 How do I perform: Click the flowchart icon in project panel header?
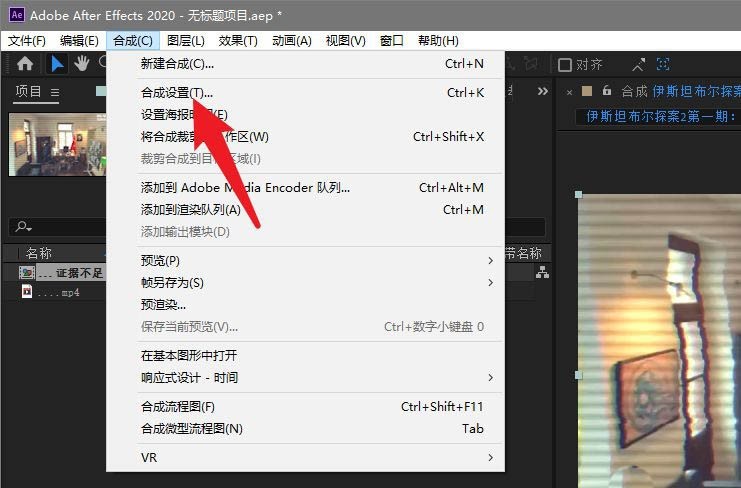pyautogui.click(x=542, y=272)
